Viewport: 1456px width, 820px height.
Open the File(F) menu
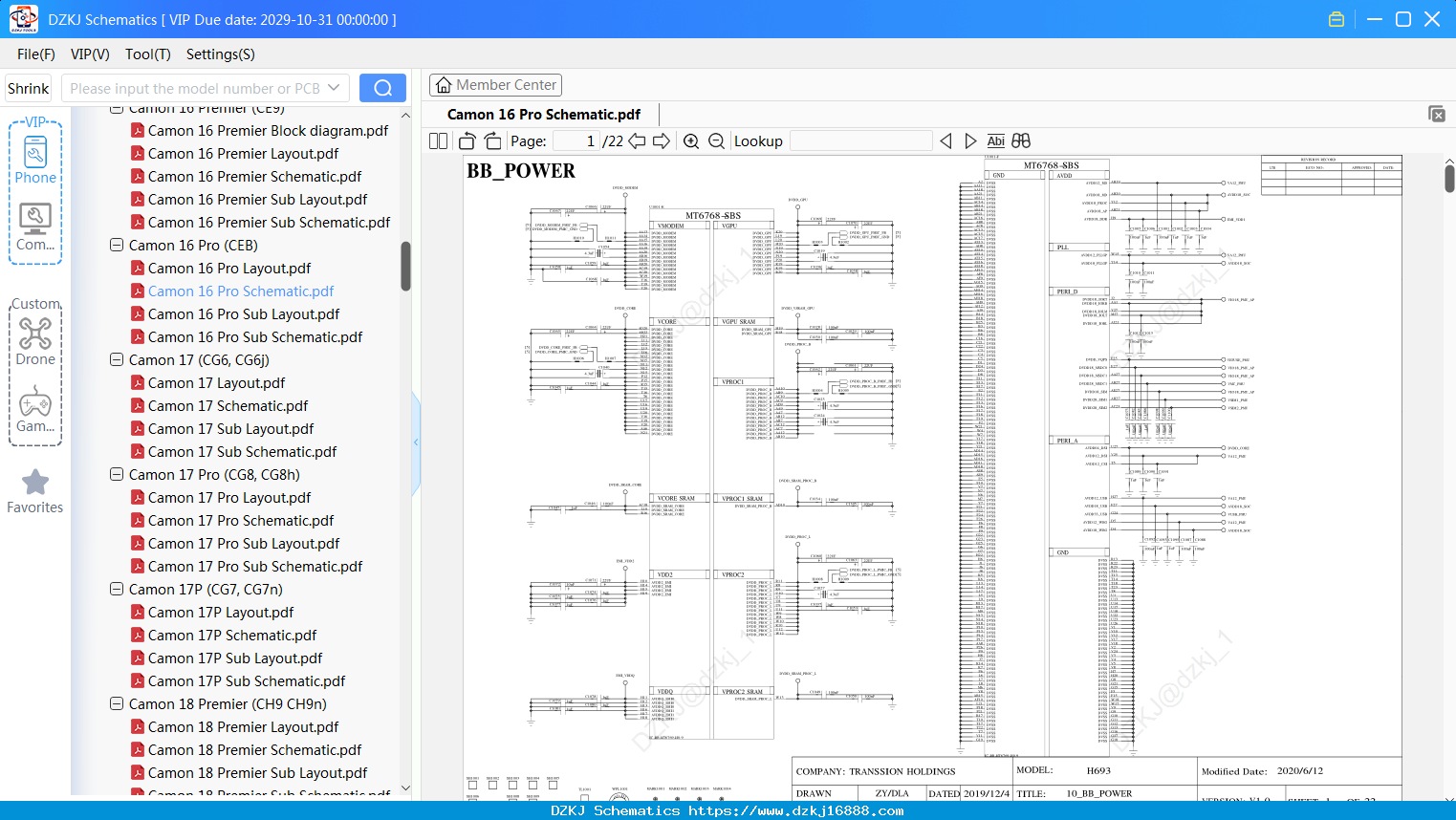36,54
